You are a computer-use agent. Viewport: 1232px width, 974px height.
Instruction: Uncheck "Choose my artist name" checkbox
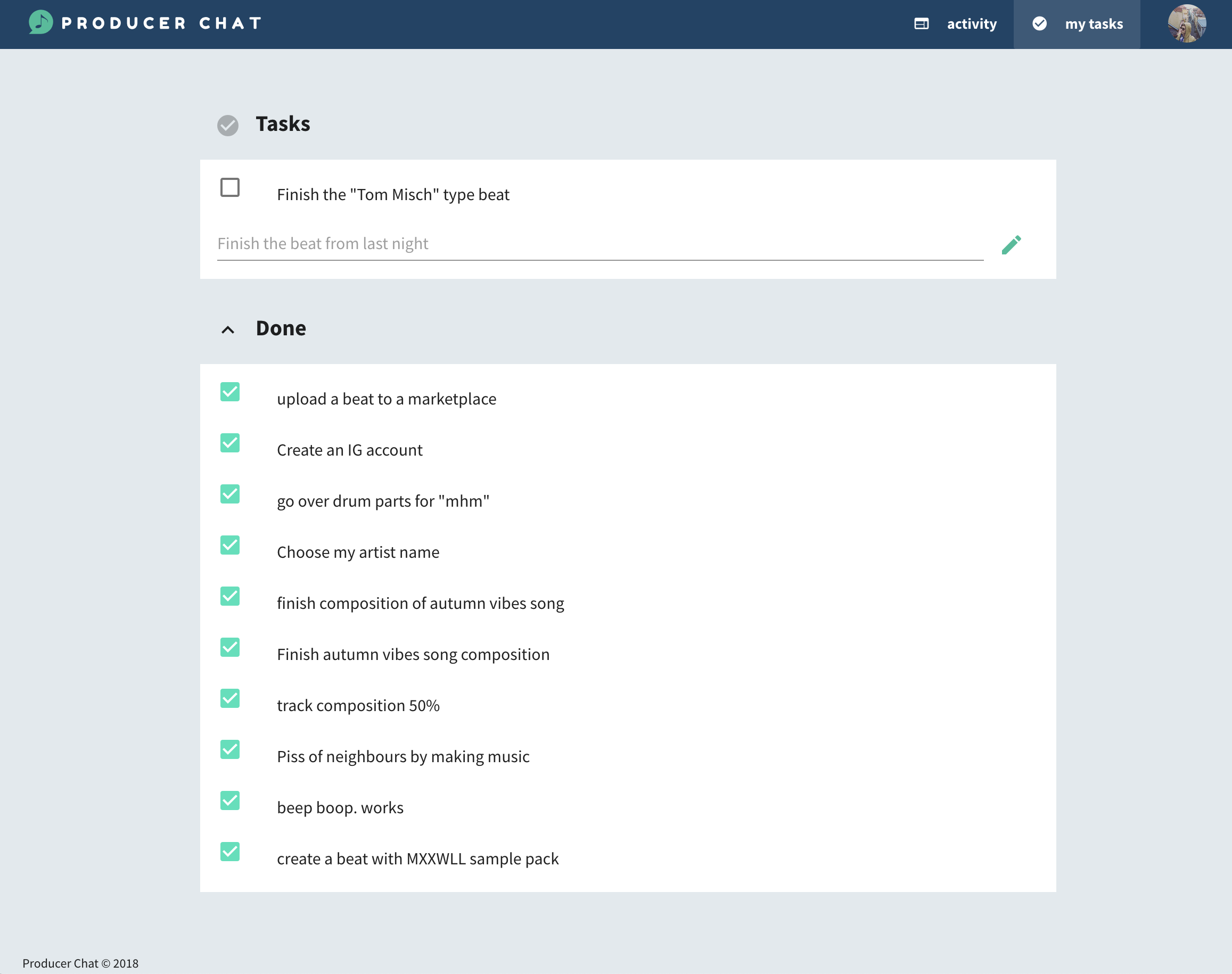(x=230, y=545)
